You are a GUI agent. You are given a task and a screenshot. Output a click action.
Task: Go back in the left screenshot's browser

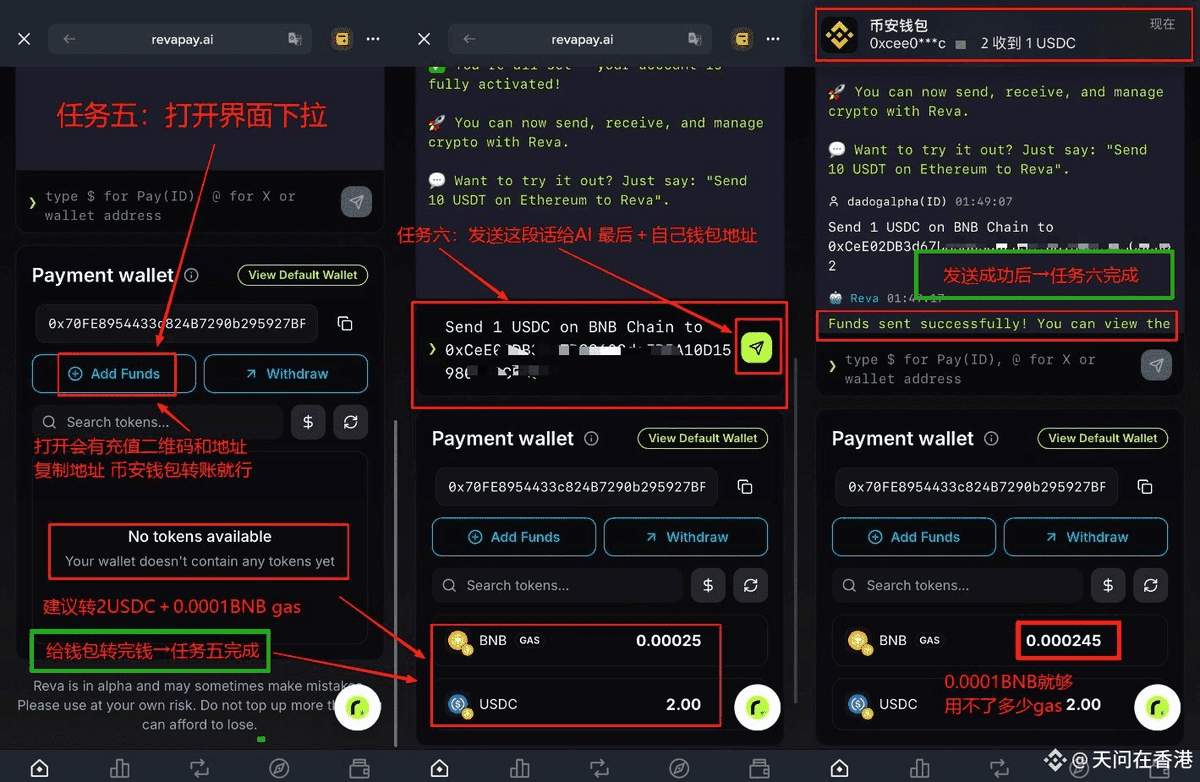tap(69, 40)
